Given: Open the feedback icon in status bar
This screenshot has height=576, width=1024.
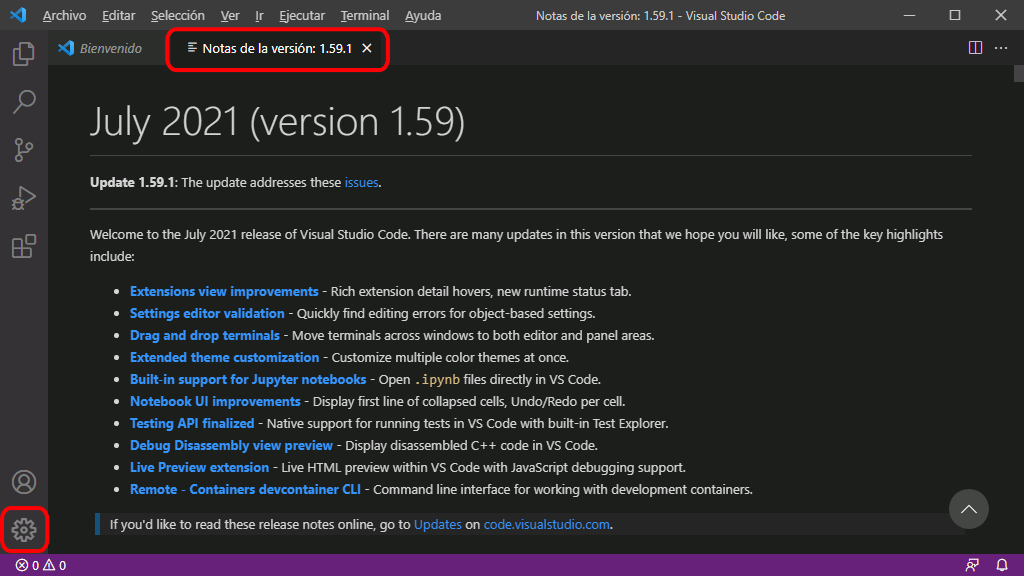Looking at the screenshot, I should [972, 565].
